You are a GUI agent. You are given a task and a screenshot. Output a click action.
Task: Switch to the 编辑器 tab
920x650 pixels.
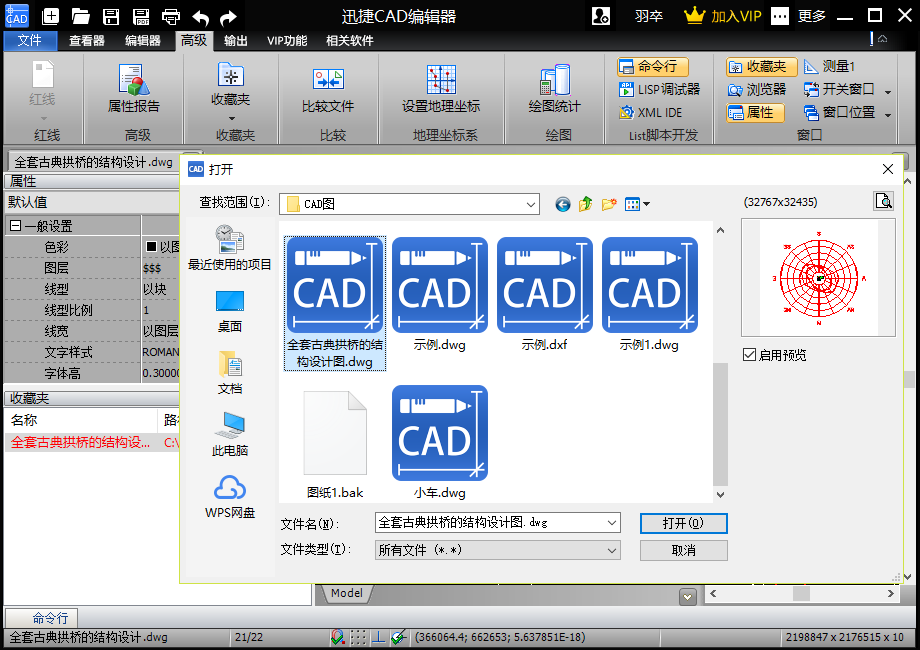(x=143, y=40)
